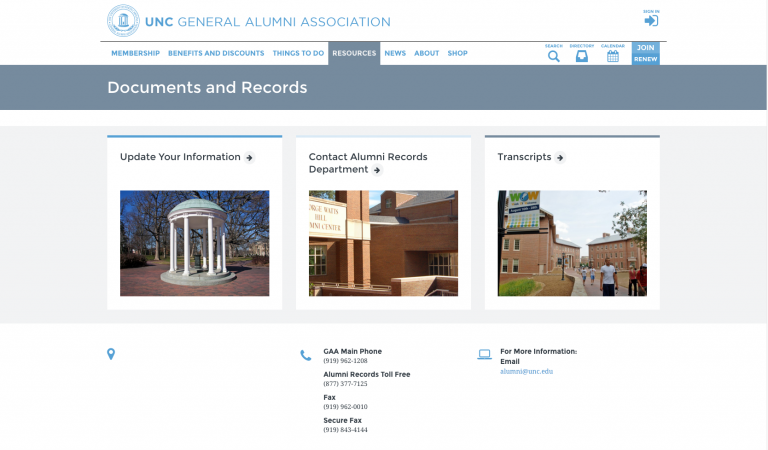
Task: Click arrow icon beside Transcripts
Action: [560, 158]
